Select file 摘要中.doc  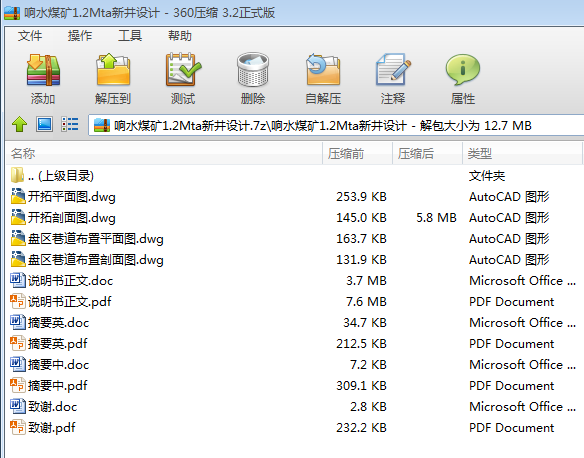click(x=295, y=365)
